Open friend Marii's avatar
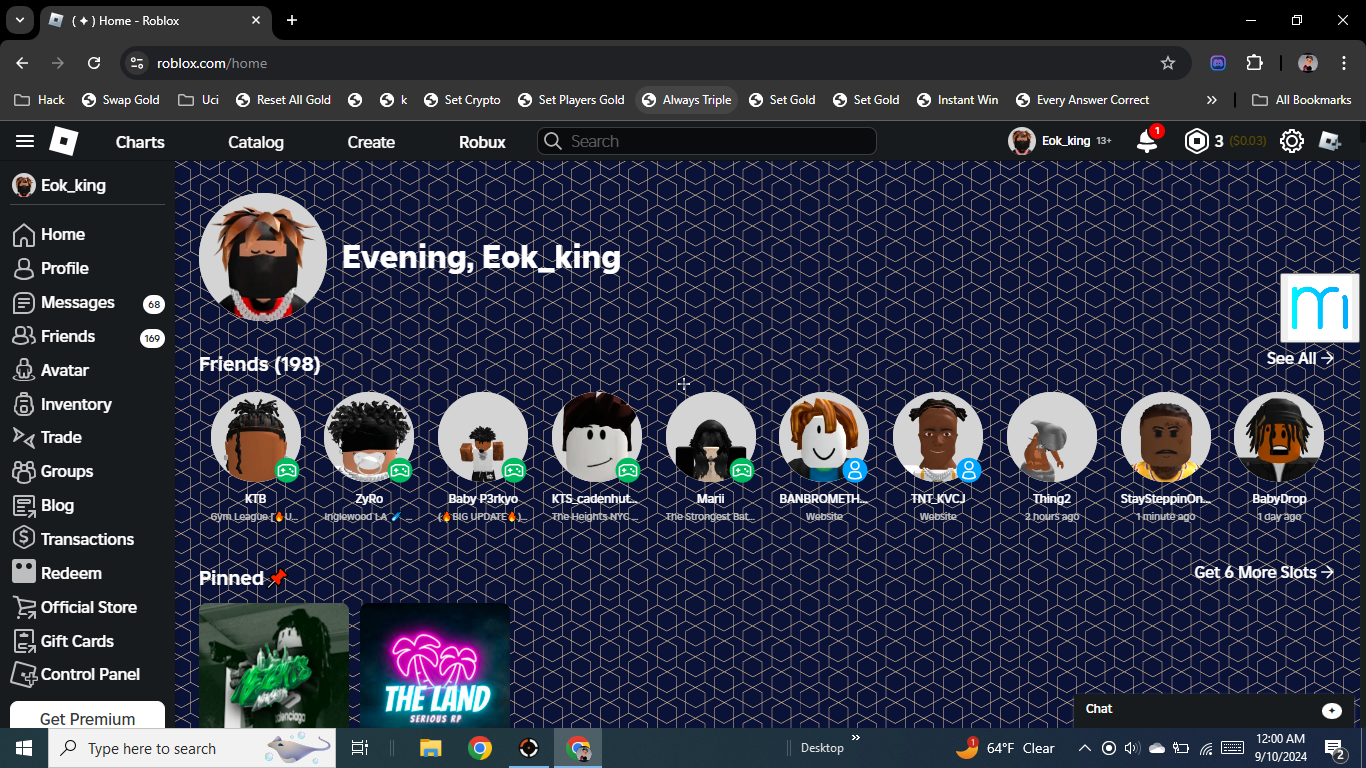Viewport: 1366px width, 768px height. click(711, 437)
